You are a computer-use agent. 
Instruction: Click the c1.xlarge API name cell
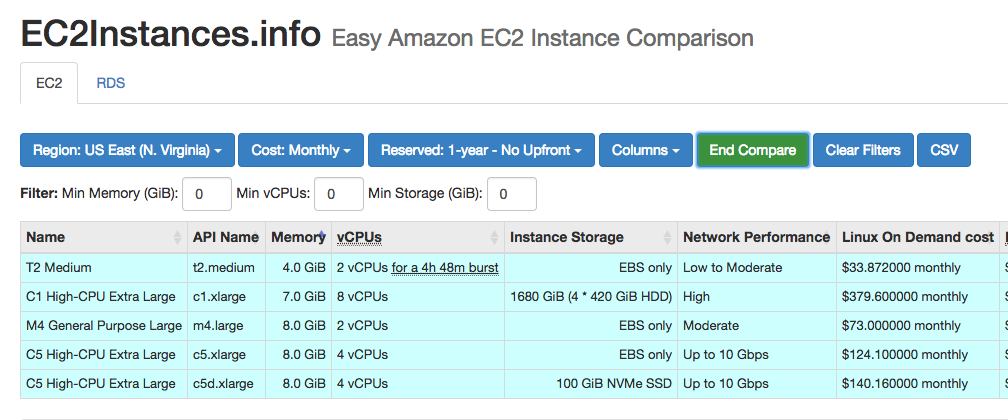click(x=226, y=297)
